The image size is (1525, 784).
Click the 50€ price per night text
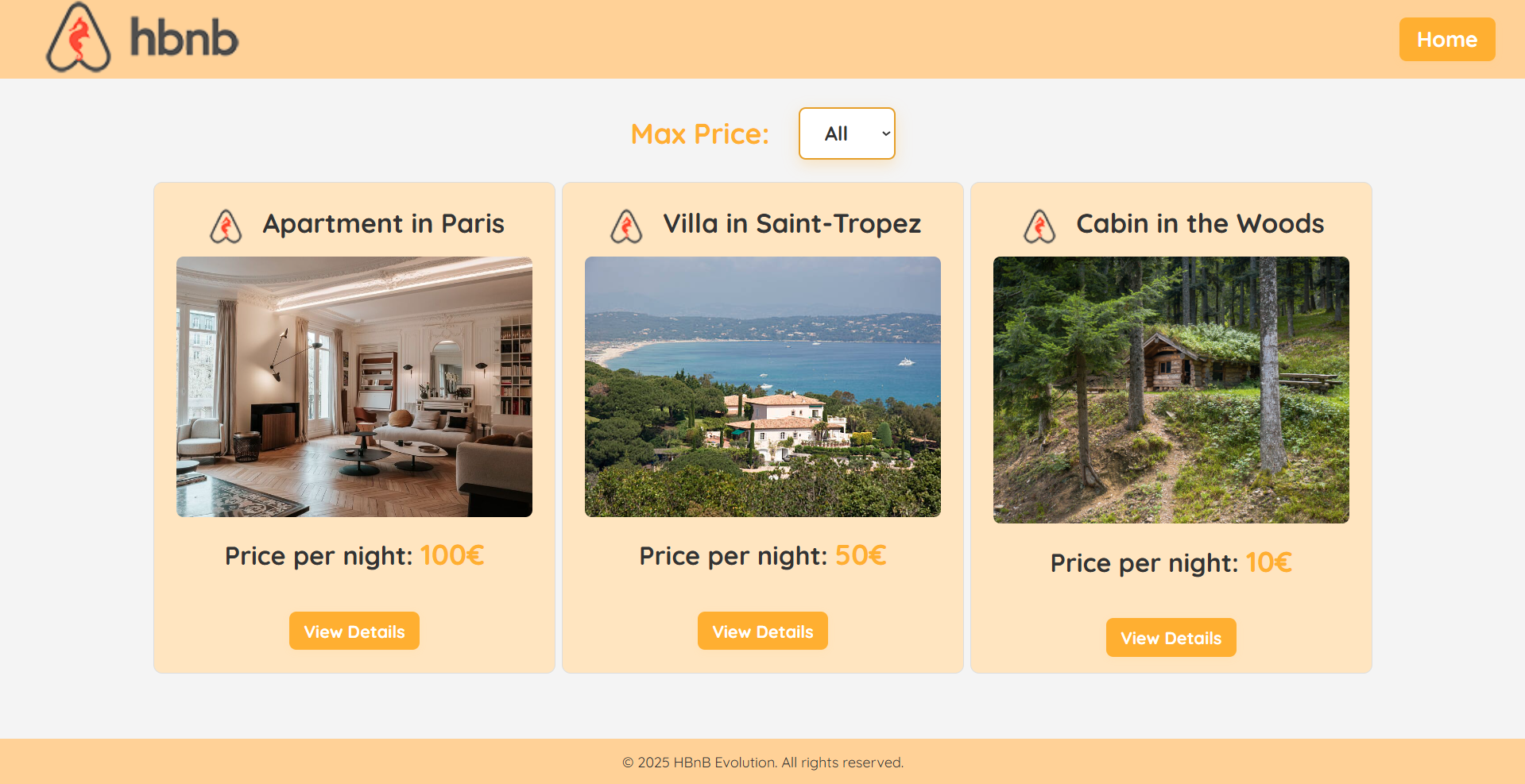[861, 556]
